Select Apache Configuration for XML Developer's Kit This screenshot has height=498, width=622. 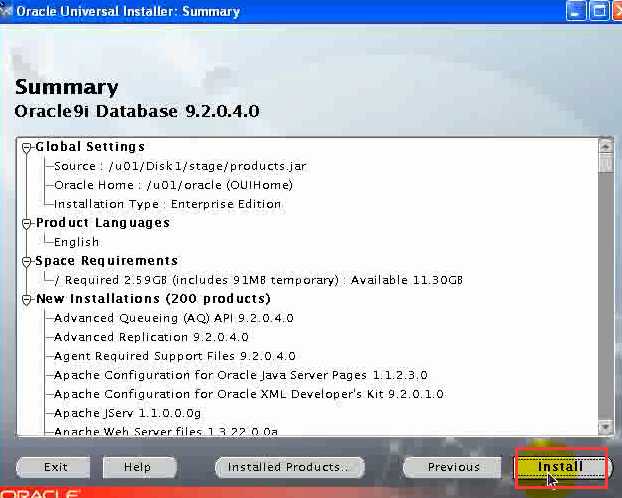pos(248,394)
